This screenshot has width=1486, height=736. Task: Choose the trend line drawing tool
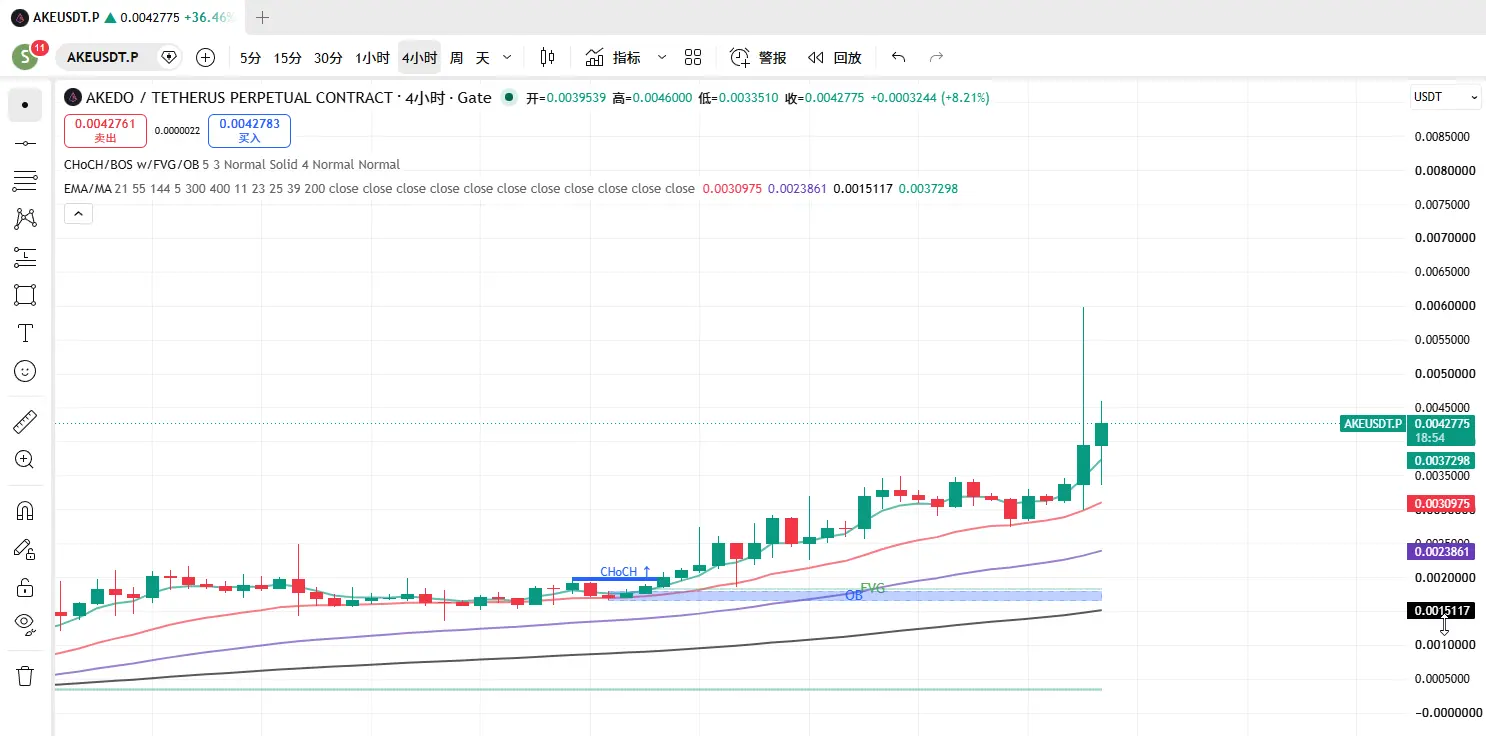coord(25,144)
